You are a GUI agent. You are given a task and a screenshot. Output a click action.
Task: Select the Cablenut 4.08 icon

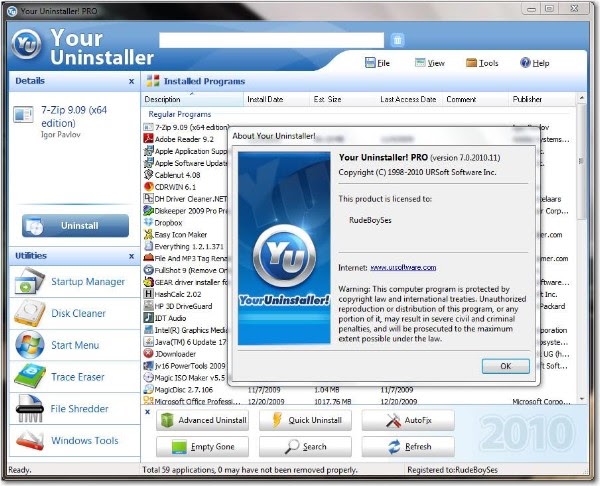tap(148, 175)
